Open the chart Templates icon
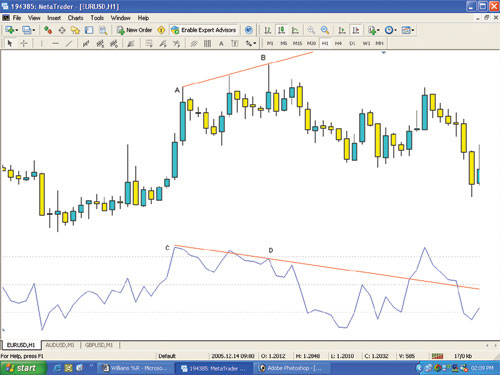Screen dimensions: 500x375 click(x=406, y=30)
